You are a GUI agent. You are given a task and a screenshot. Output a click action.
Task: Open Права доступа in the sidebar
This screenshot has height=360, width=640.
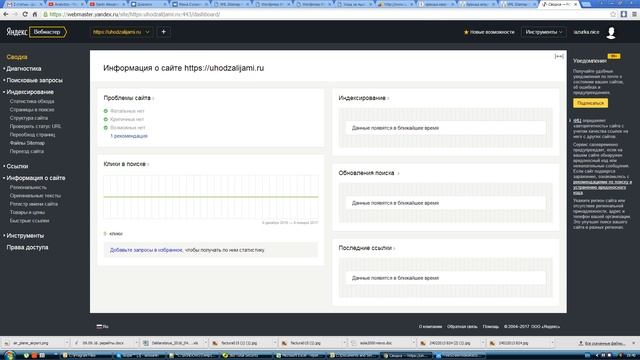(x=27, y=247)
